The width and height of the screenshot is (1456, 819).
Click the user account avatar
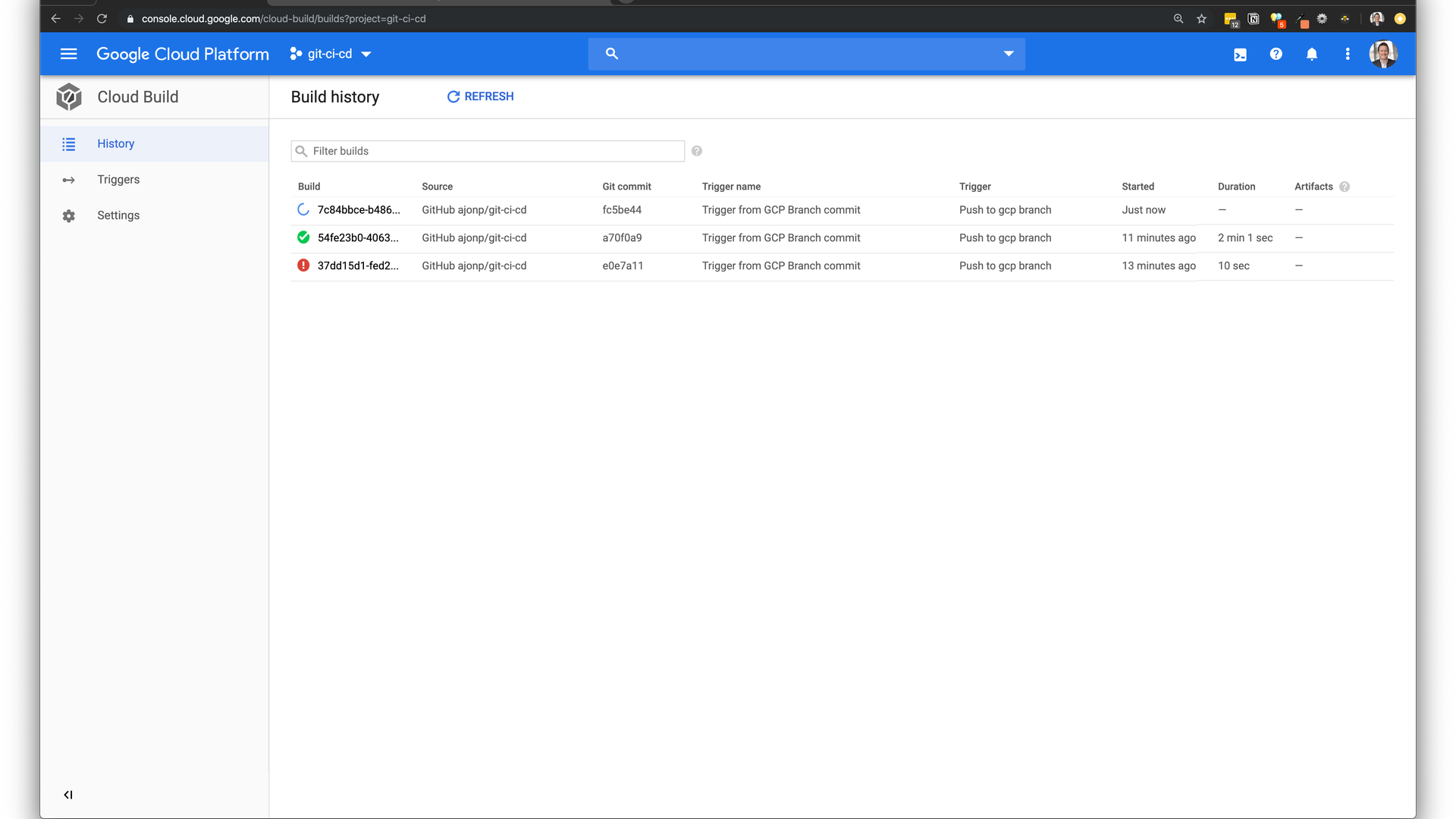[x=1382, y=54]
